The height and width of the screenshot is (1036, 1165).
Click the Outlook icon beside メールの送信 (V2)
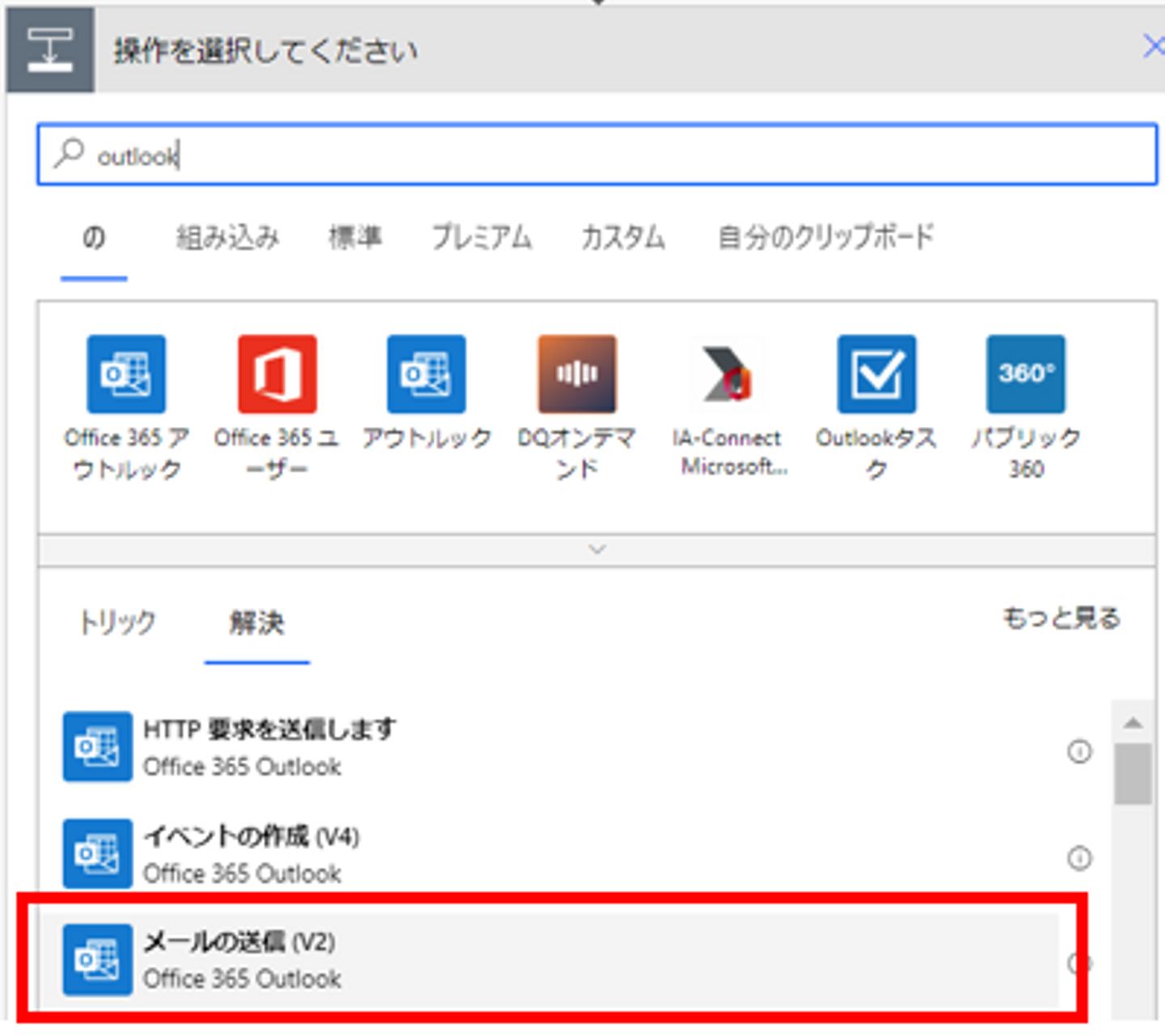[x=97, y=959]
